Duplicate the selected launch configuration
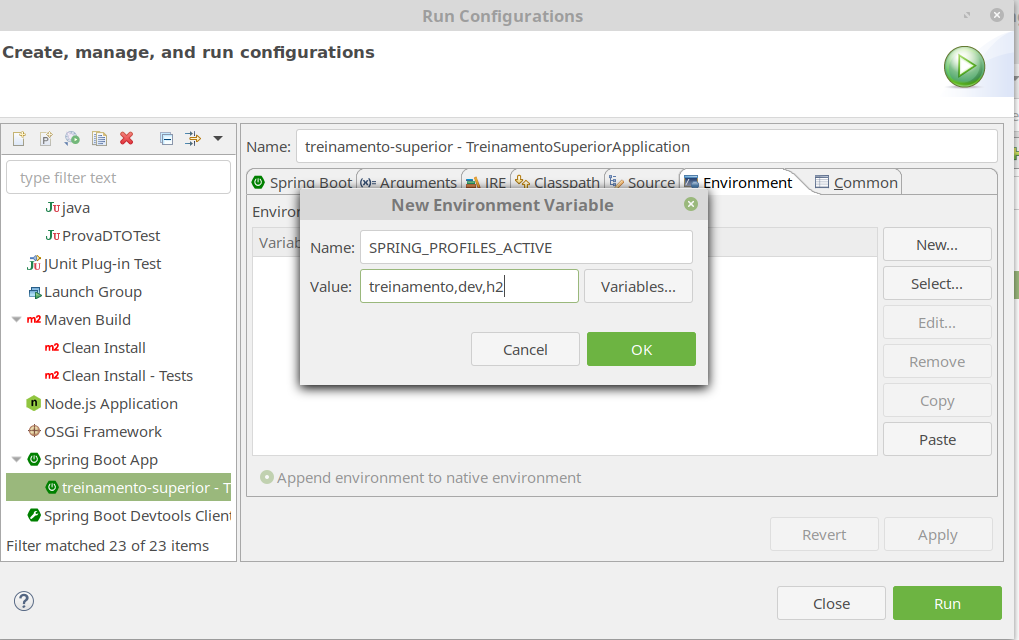The width and height of the screenshot is (1019, 640). [x=99, y=139]
